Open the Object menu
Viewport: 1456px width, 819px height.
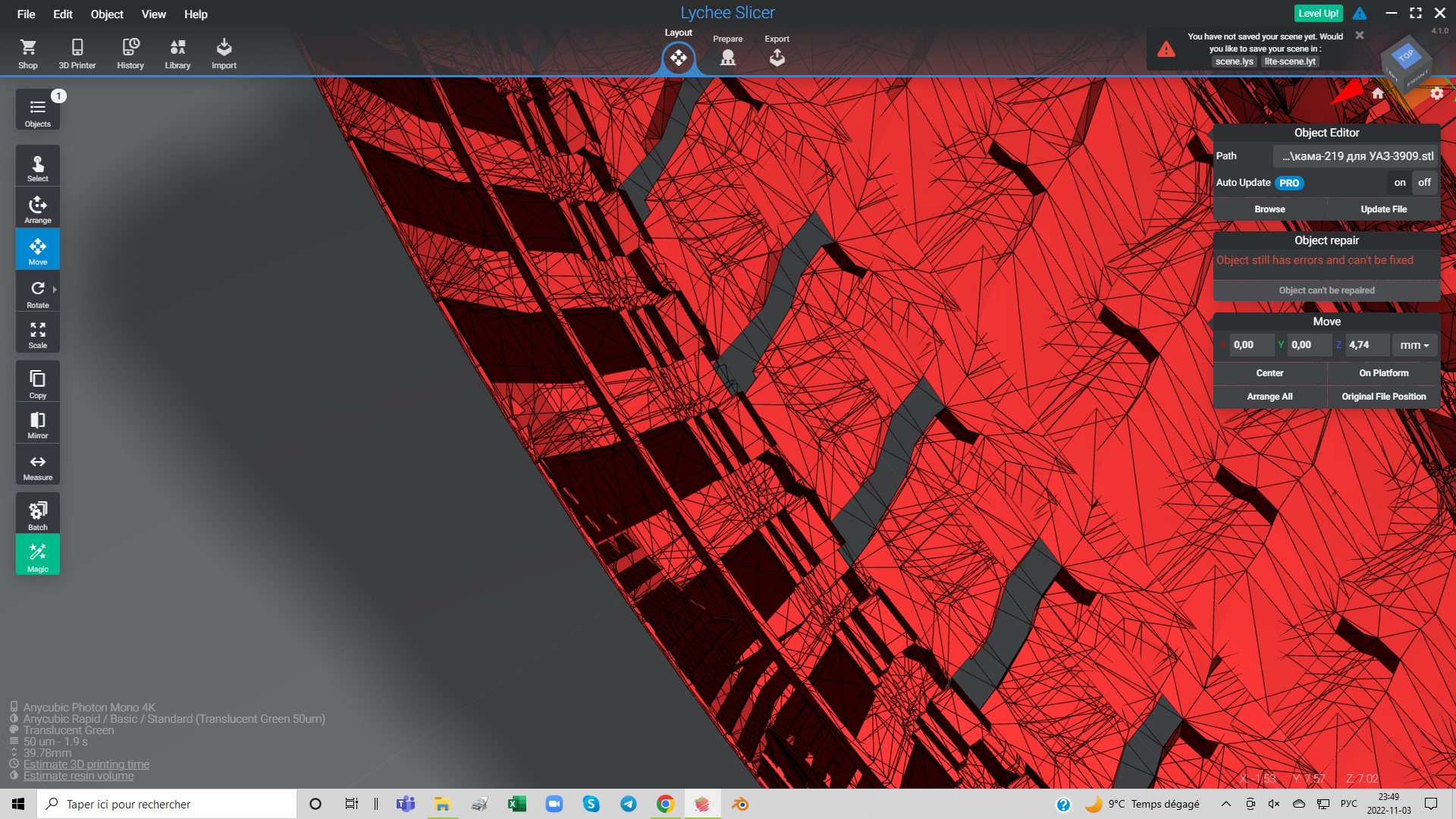click(x=106, y=14)
